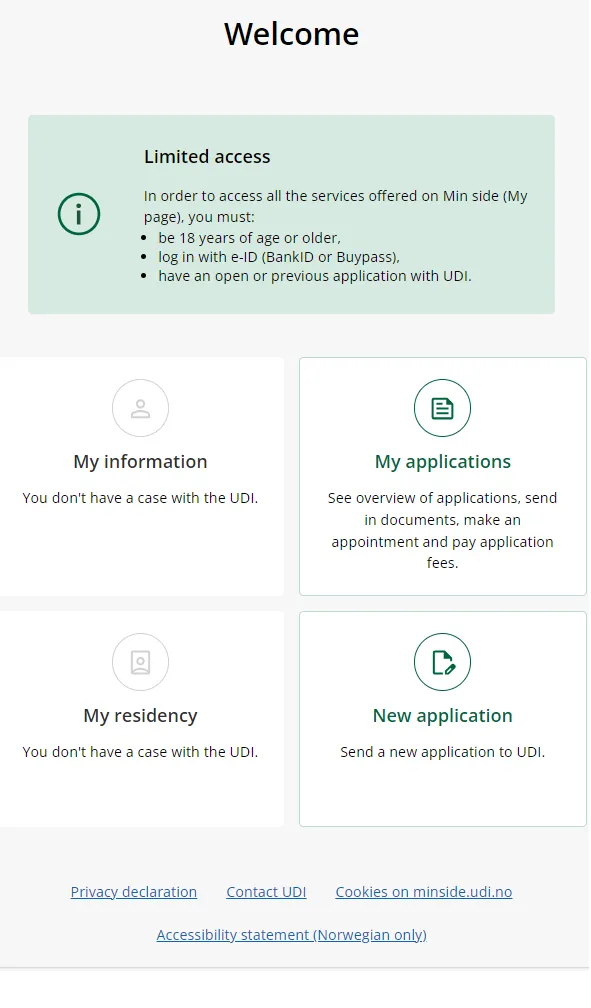Viewport: 591px width, 1008px height.
Task: Click 'You don't have a case' under My information
Action: pos(140,498)
